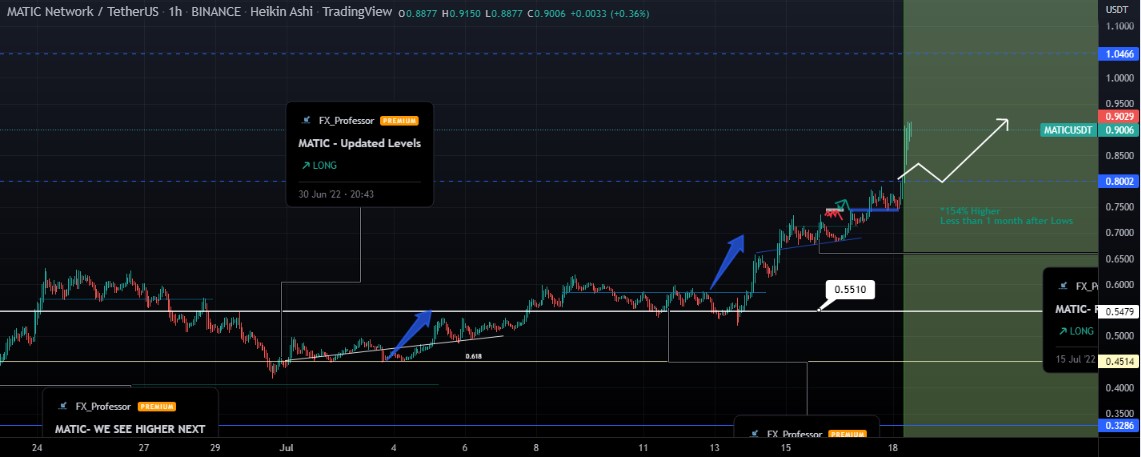
Task: Open the 'MATIC - Updated Levels' idea title
Action: (359, 143)
